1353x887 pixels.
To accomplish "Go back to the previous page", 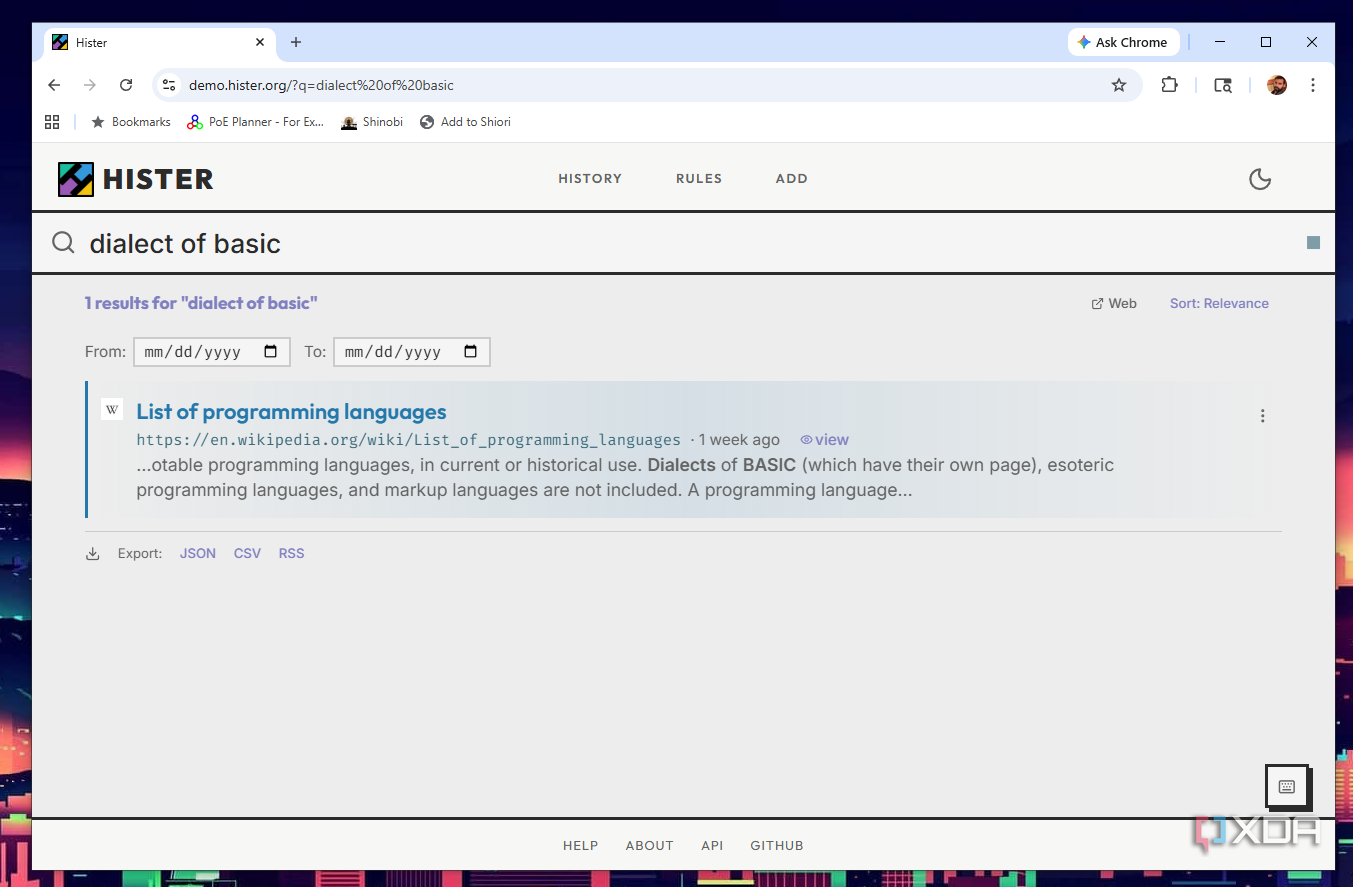I will pyautogui.click(x=54, y=85).
